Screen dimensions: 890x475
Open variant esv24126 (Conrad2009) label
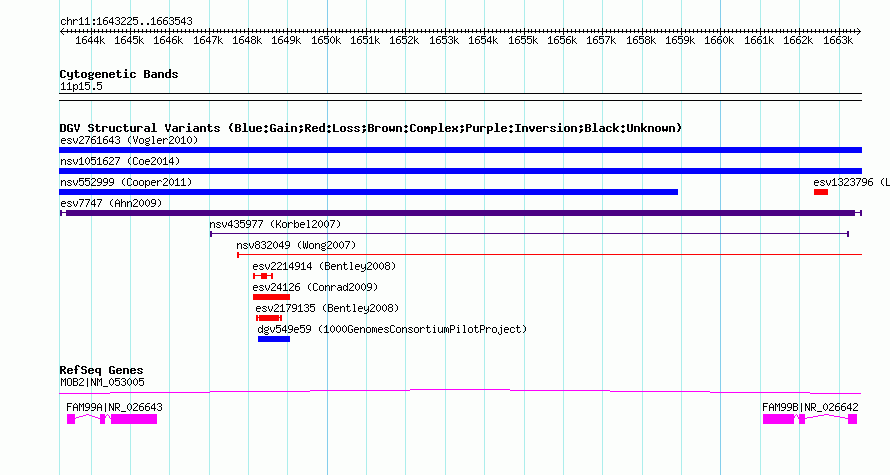[315, 287]
